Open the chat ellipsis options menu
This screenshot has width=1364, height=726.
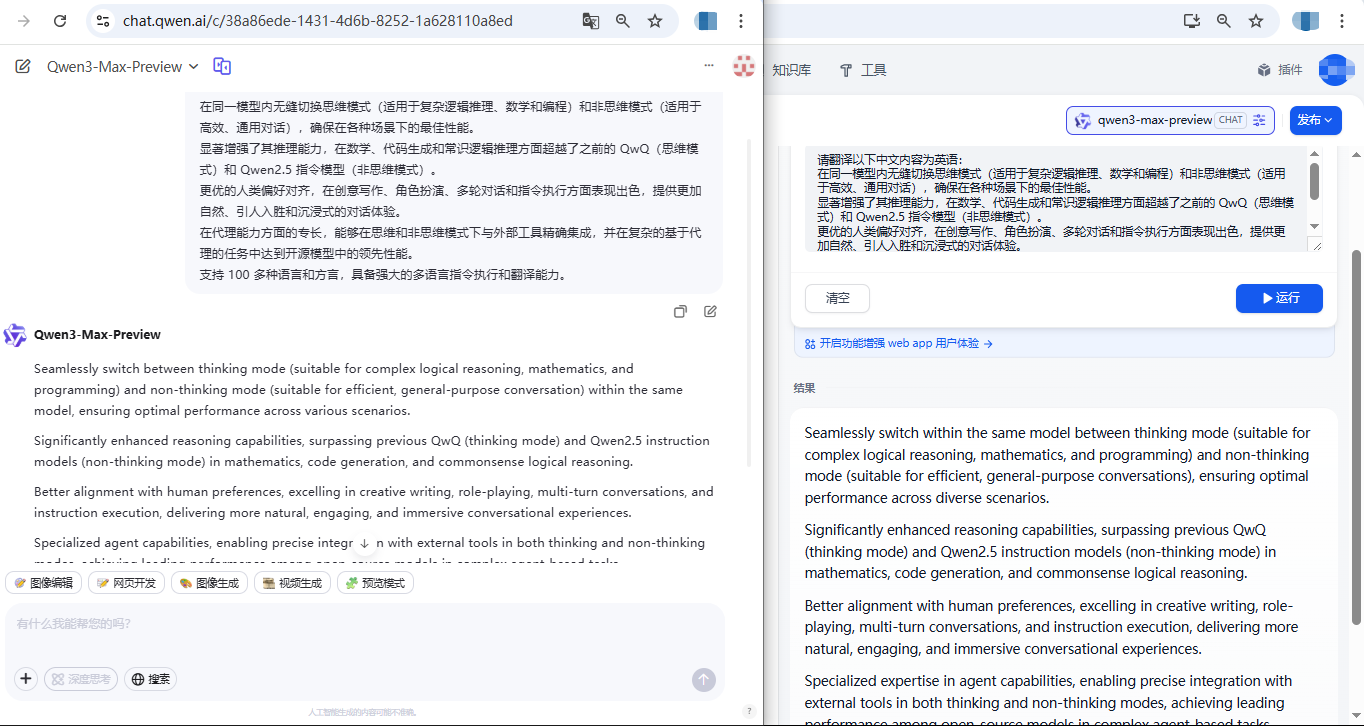click(x=709, y=66)
